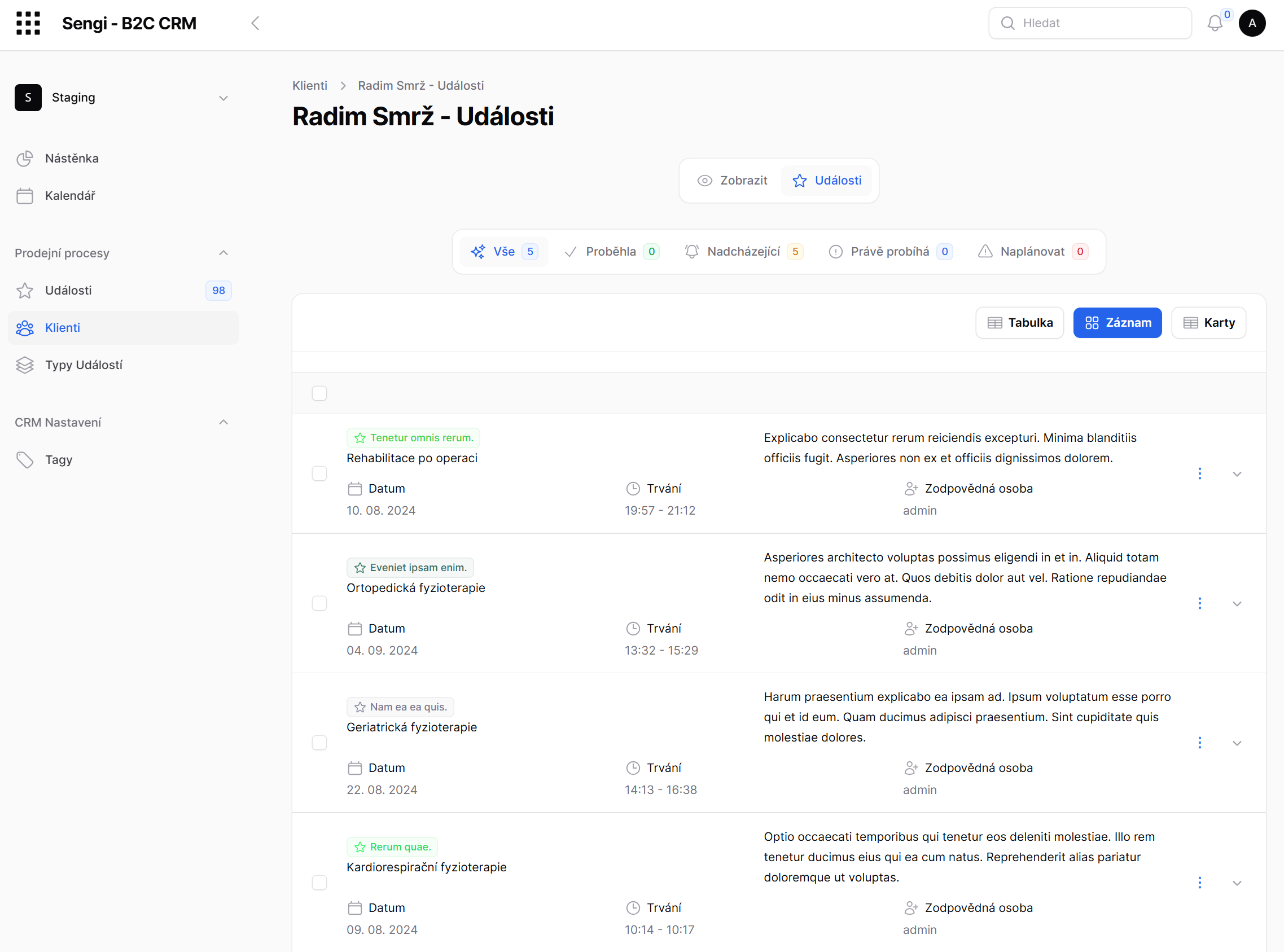Image resolution: width=1284 pixels, height=952 pixels.
Task: Select the Události tab
Action: pyautogui.click(x=826, y=181)
